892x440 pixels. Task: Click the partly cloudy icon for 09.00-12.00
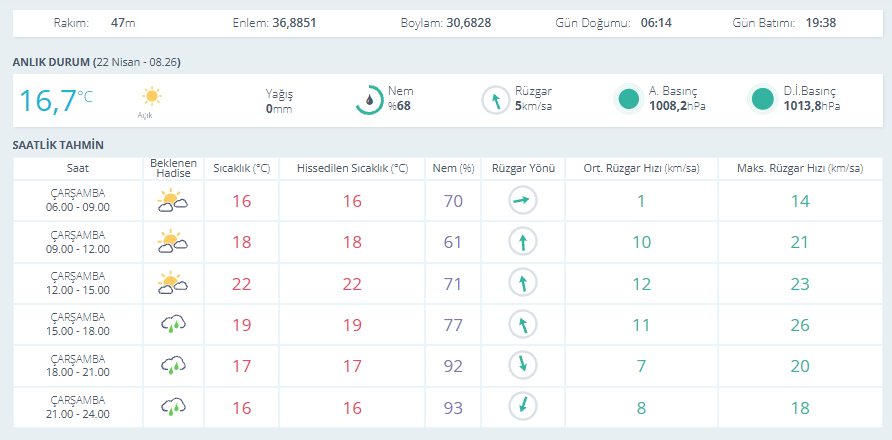(x=173, y=242)
